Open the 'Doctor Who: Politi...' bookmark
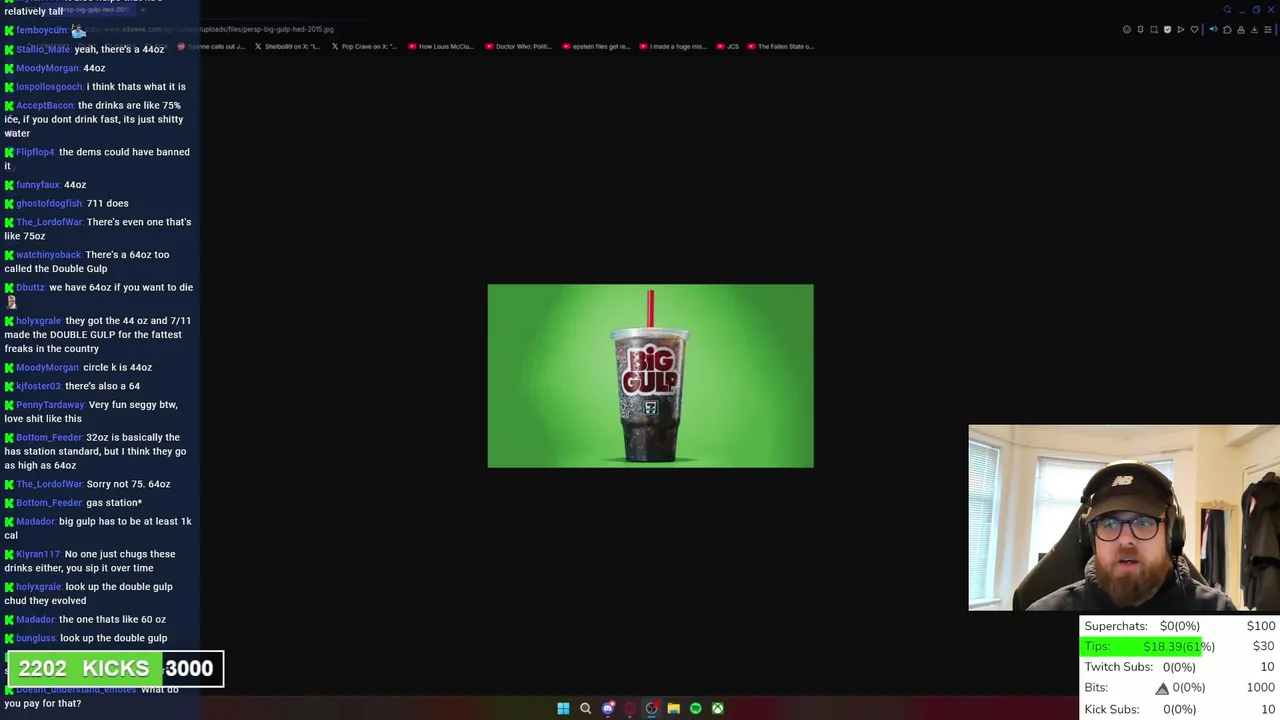This screenshot has width=1280, height=720. tap(519, 46)
